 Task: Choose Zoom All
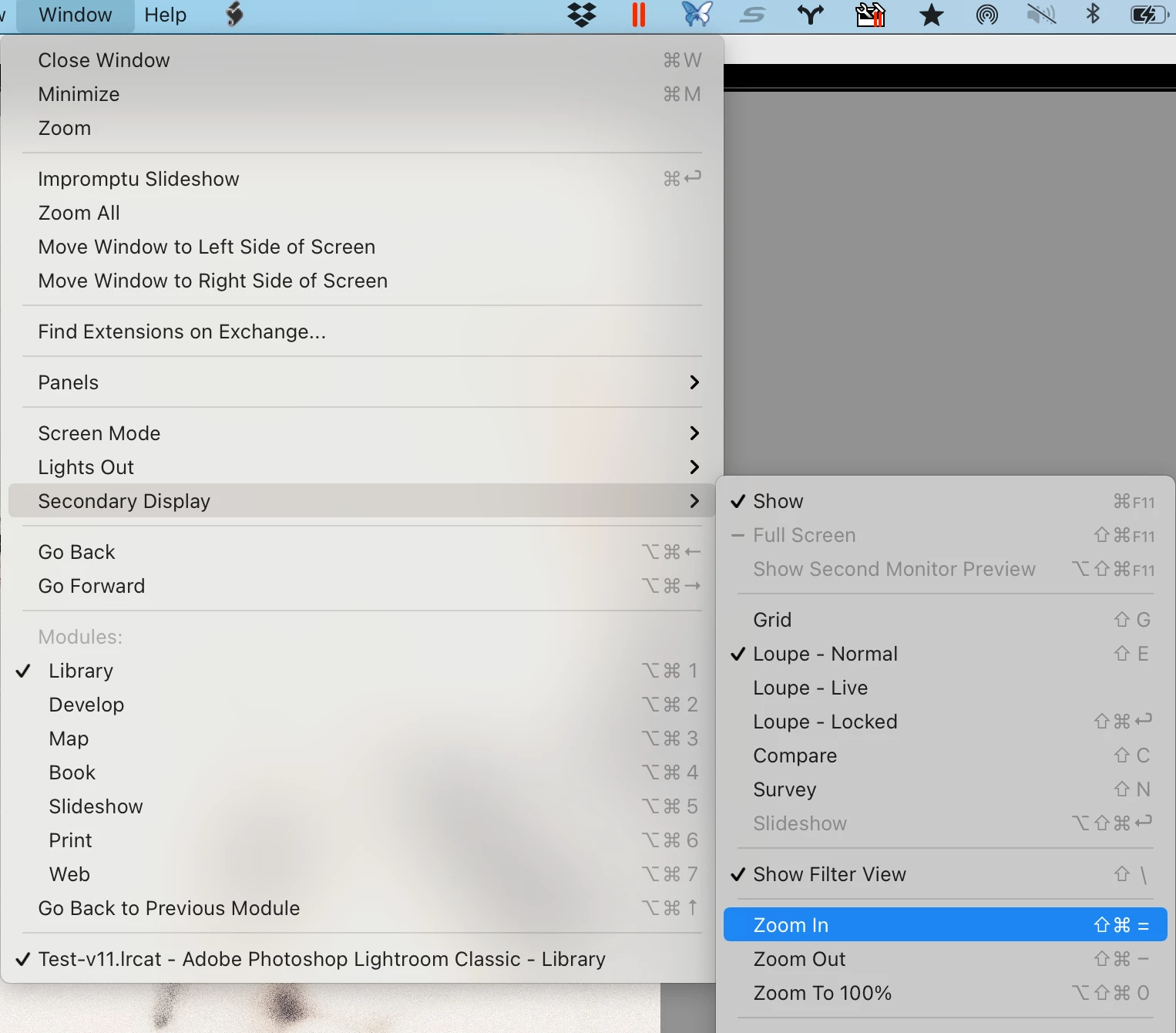click(362, 213)
